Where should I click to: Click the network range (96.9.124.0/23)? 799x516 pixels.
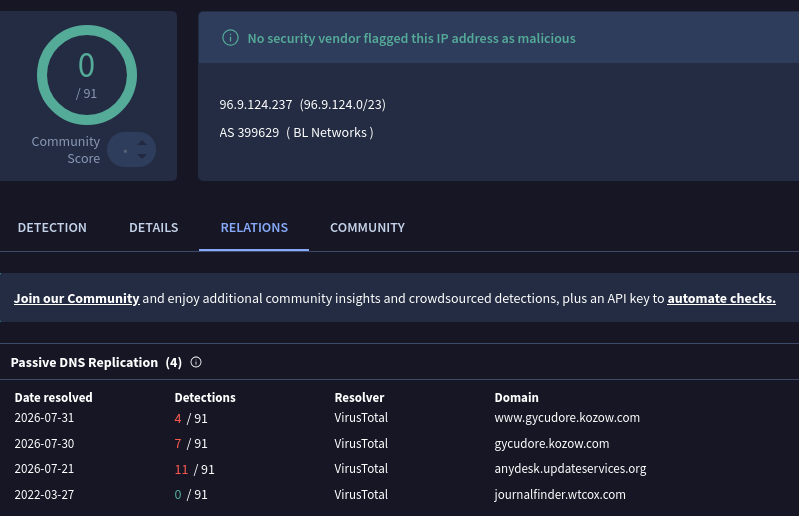click(342, 104)
